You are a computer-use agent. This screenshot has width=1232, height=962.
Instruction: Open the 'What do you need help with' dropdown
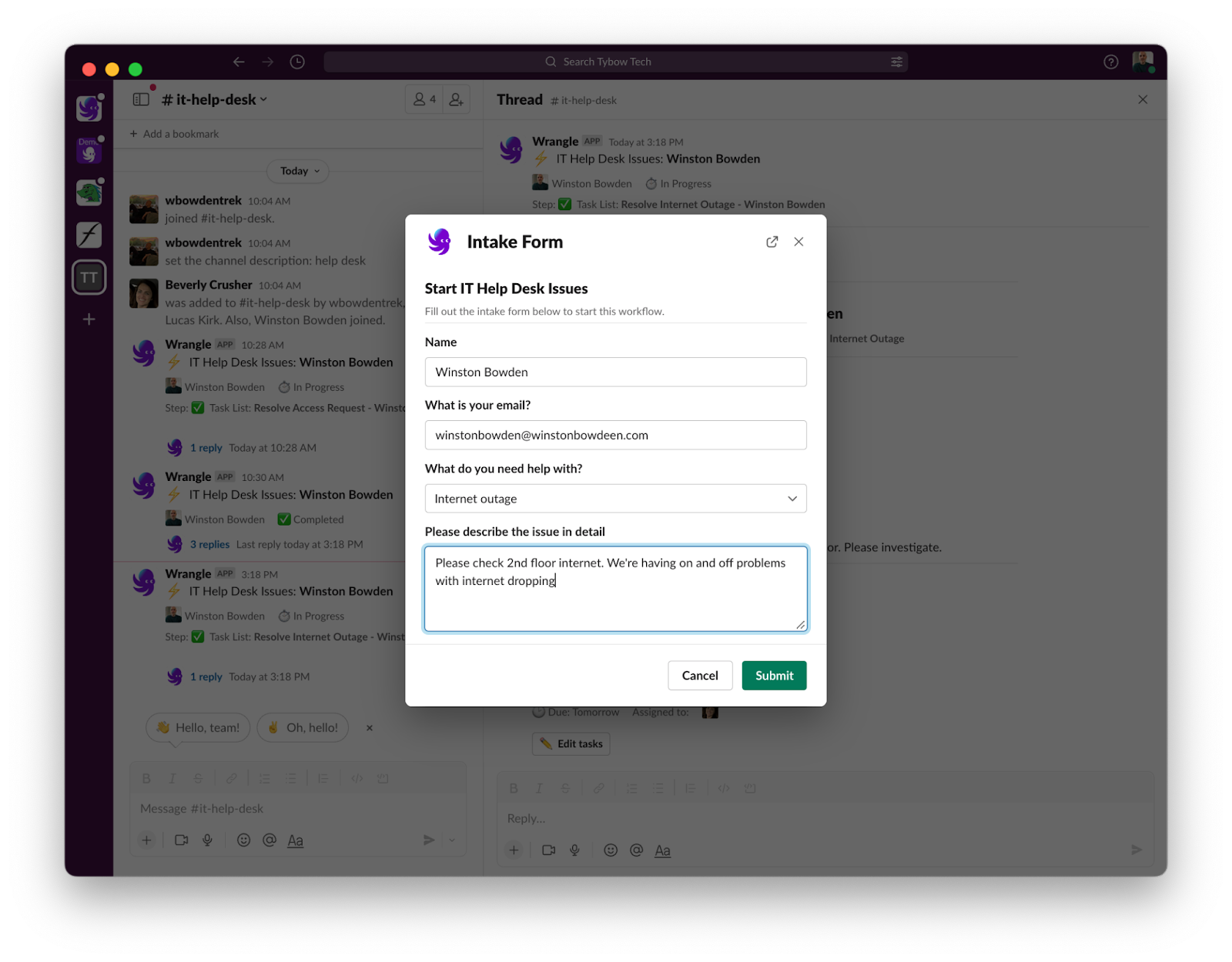point(615,499)
